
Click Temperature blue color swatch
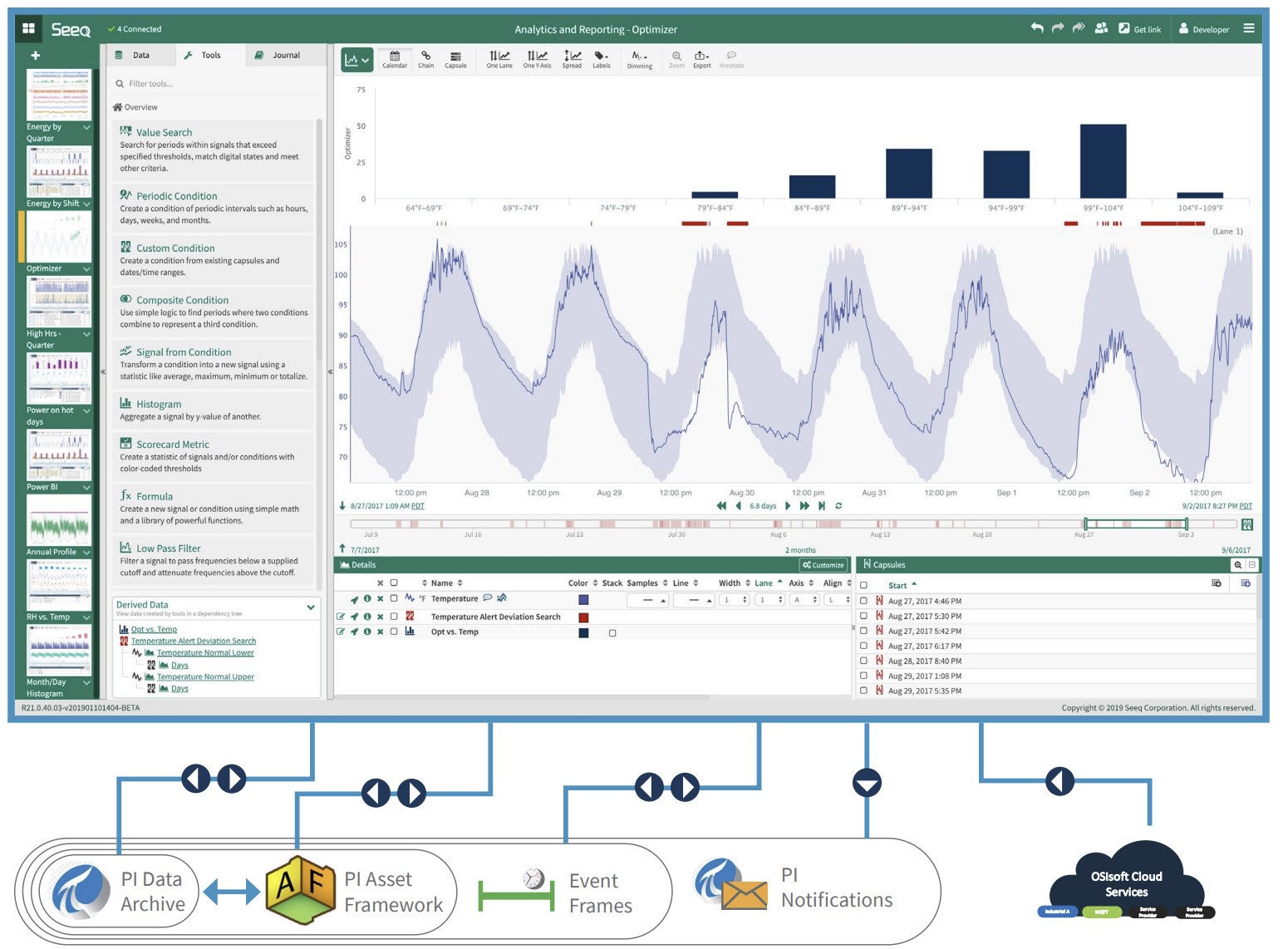click(x=583, y=599)
